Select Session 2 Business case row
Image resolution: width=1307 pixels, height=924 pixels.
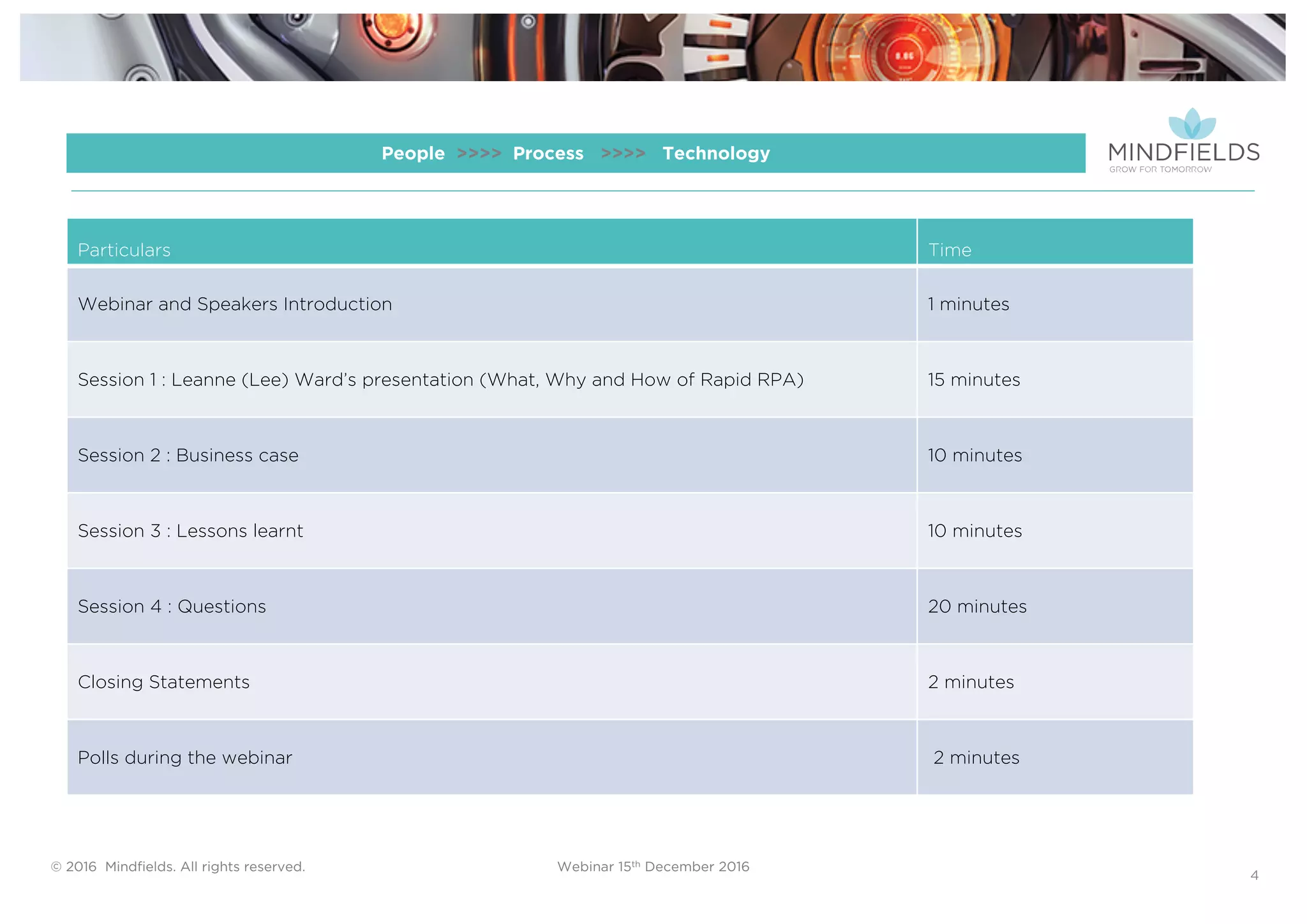pos(188,456)
